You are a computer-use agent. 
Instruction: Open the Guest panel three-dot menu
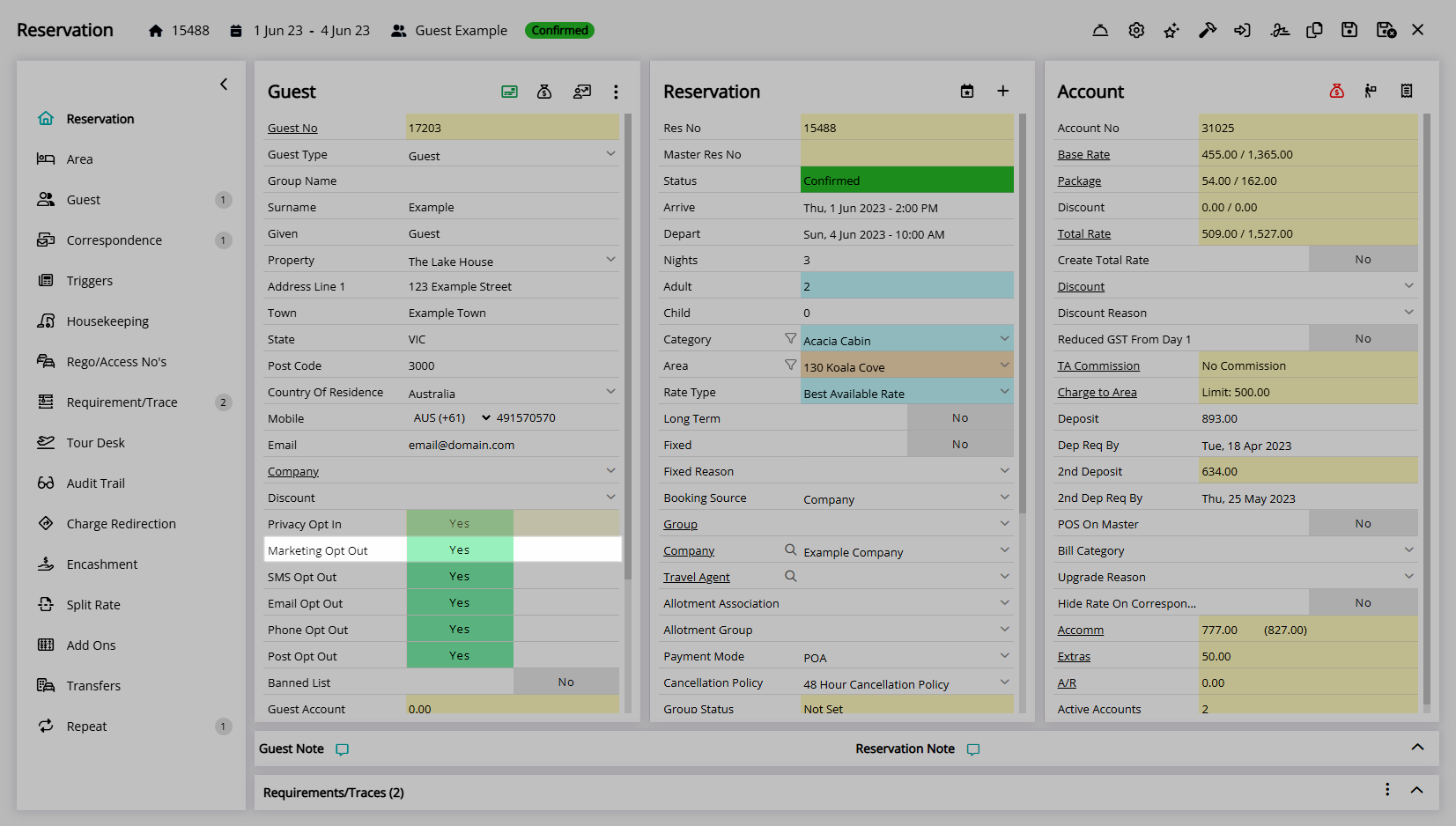[616, 92]
